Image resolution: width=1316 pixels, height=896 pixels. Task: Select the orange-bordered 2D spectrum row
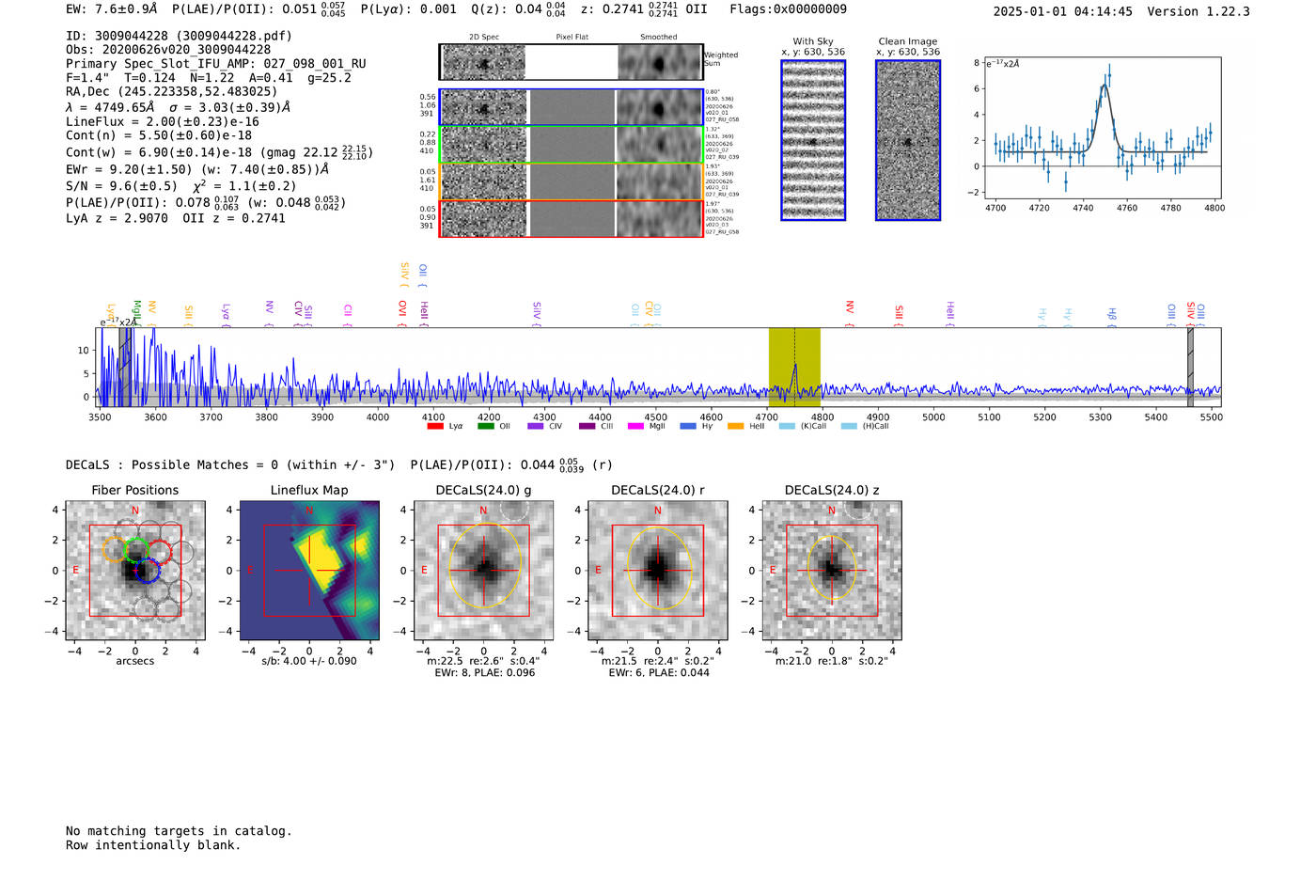(572, 181)
